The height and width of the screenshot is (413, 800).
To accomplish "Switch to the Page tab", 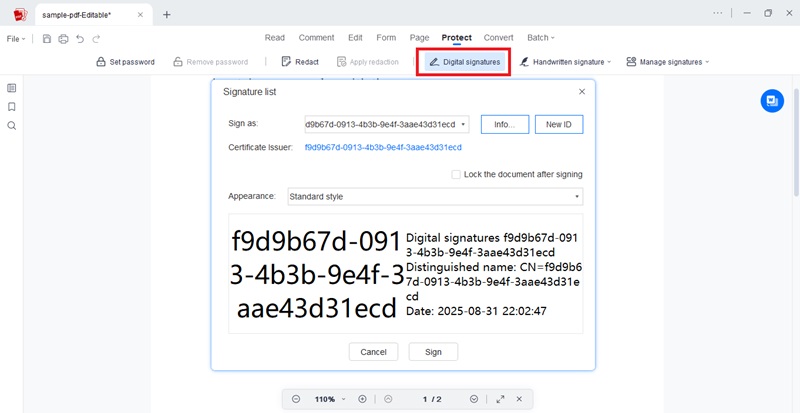I will [x=419, y=38].
